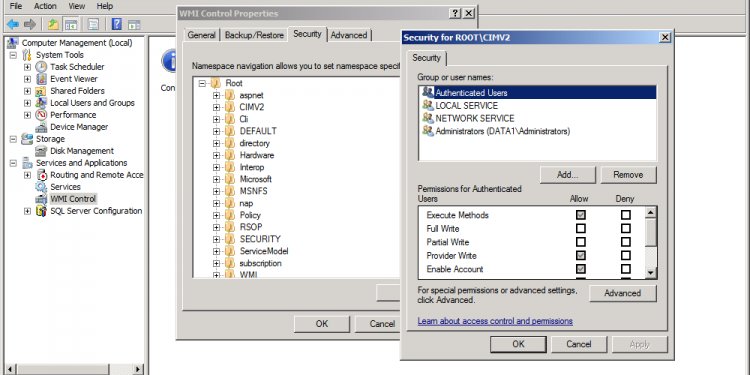Click the Authenticated Users group icon

pyautogui.click(x=428, y=92)
